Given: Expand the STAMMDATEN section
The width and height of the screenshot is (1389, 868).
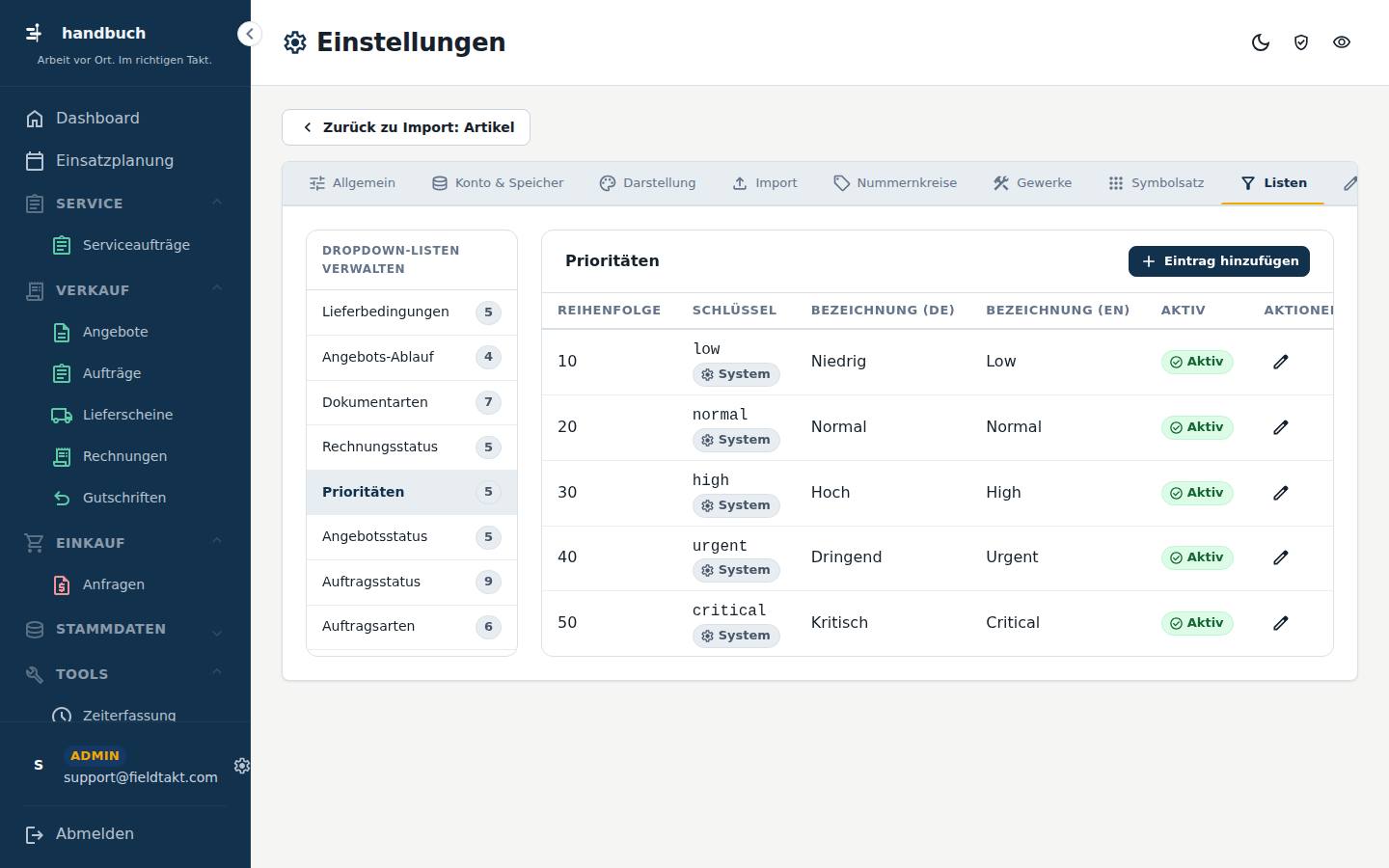Looking at the screenshot, I should tap(125, 629).
